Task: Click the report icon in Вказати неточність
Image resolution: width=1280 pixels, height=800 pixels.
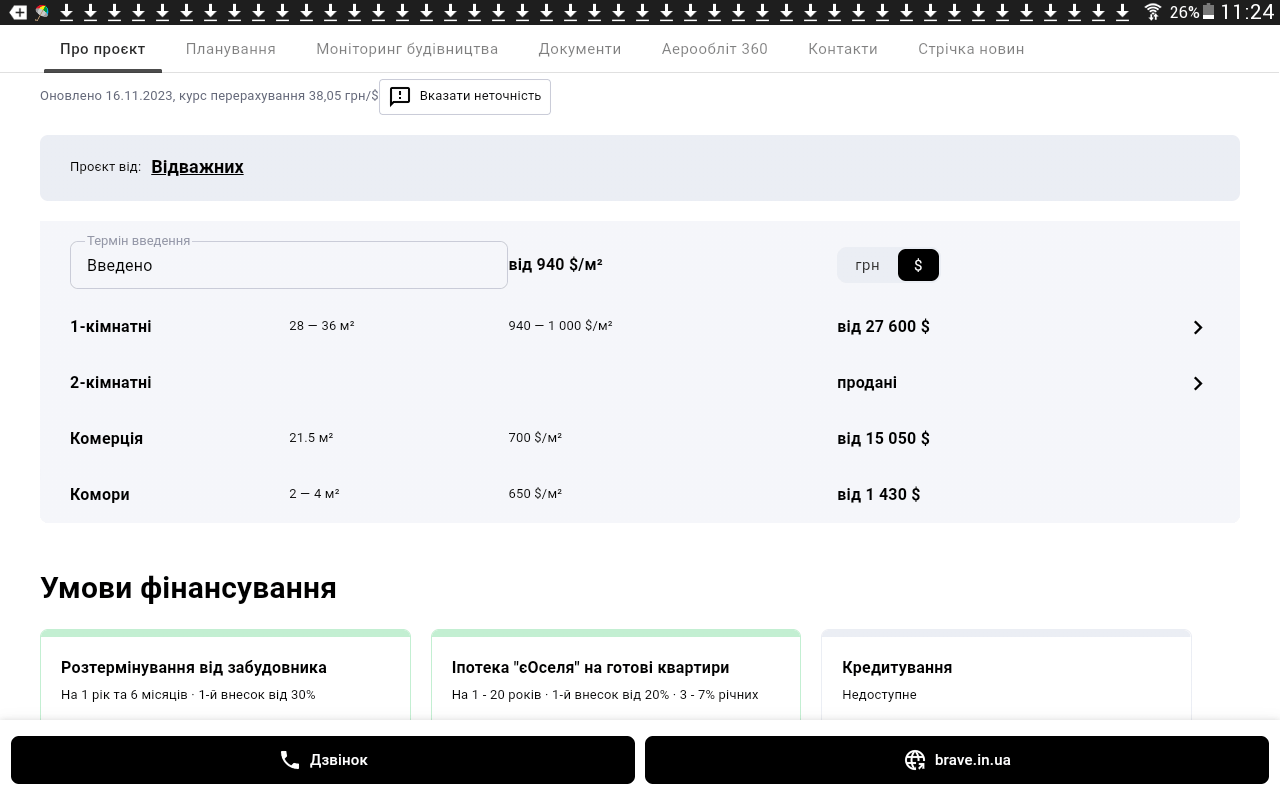Action: (x=400, y=96)
